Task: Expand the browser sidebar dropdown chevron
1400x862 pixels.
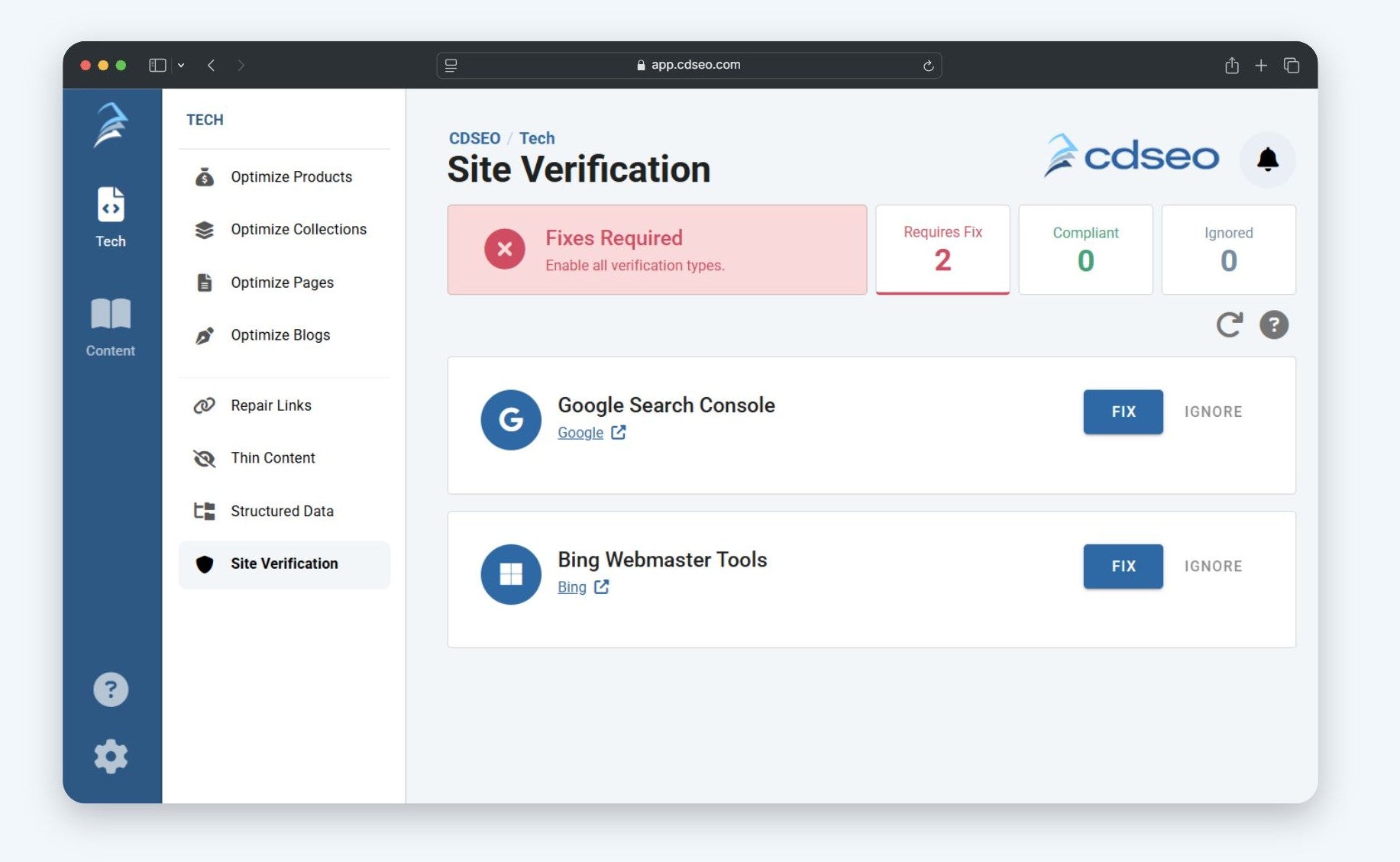Action: click(181, 66)
